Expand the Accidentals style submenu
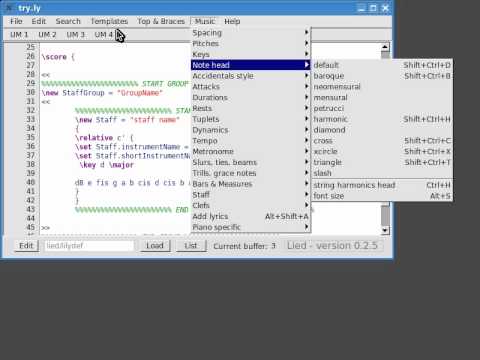This screenshot has width=480, height=360. tap(251, 76)
